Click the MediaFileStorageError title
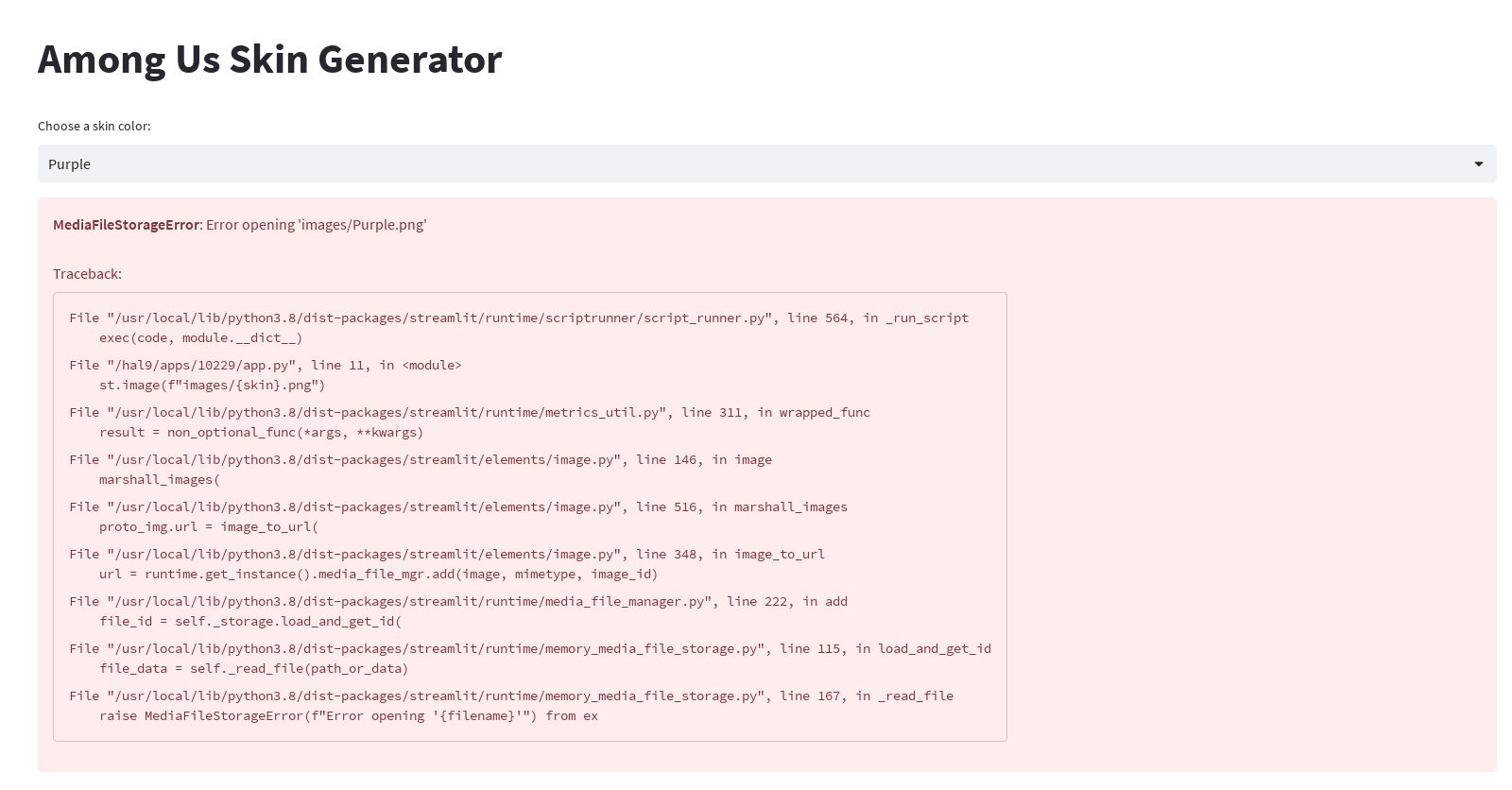This screenshot has width=1512, height=790. click(x=126, y=225)
